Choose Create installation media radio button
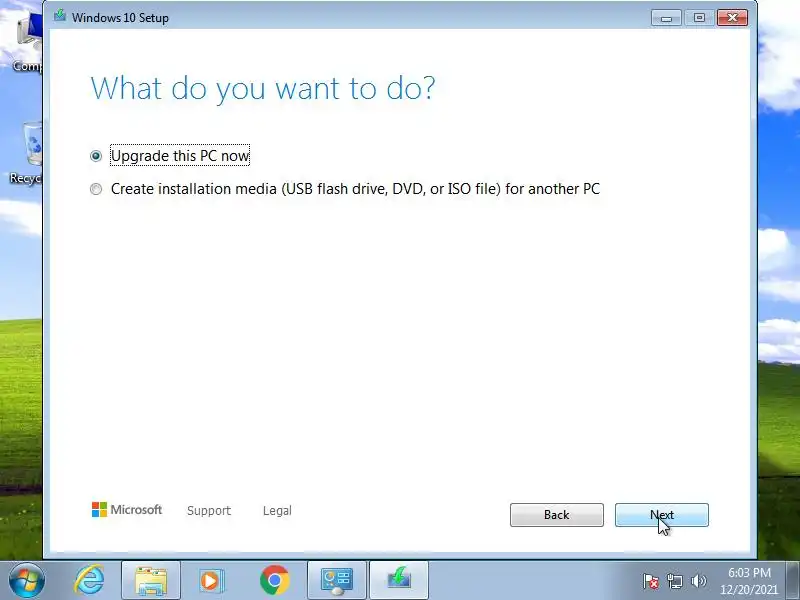The width and height of the screenshot is (800, 600). pos(95,189)
